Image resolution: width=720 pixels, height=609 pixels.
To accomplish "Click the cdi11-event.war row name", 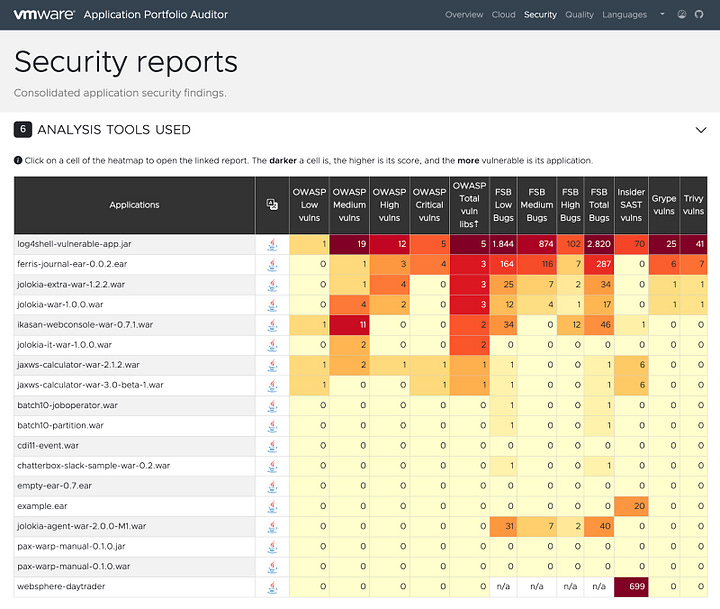I will pyautogui.click(x=48, y=445).
